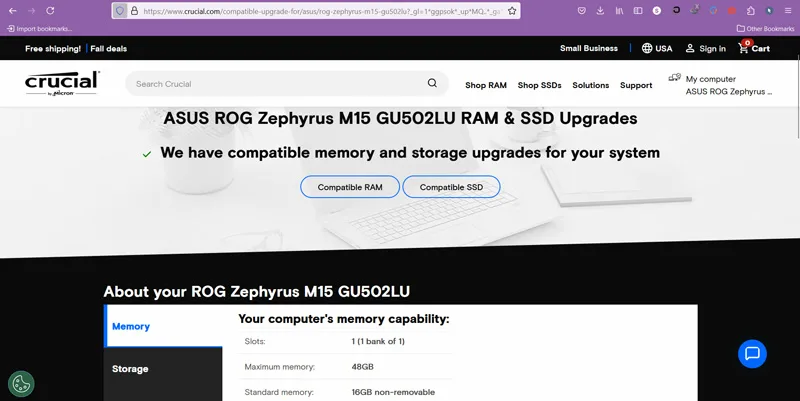Go to Small Business page
The width and height of the screenshot is (800, 401).
tap(589, 48)
